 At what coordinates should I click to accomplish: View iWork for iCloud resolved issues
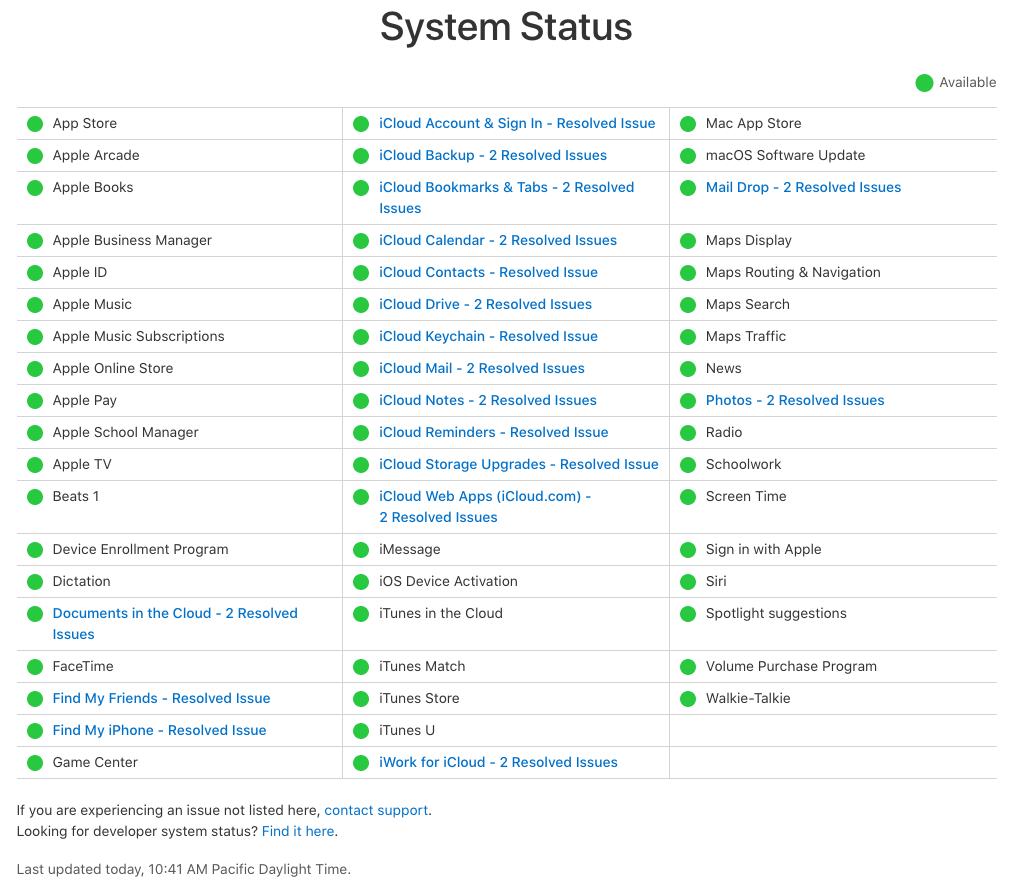tap(498, 762)
